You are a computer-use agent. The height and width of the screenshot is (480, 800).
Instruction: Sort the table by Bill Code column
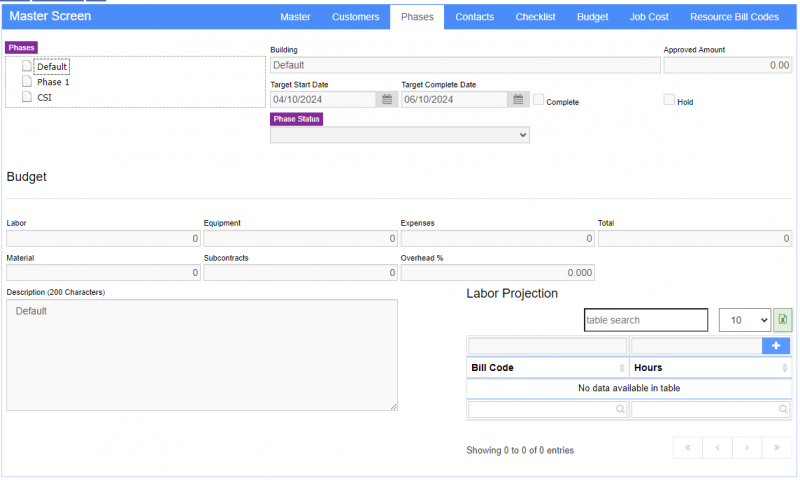[x=547, y=368]
